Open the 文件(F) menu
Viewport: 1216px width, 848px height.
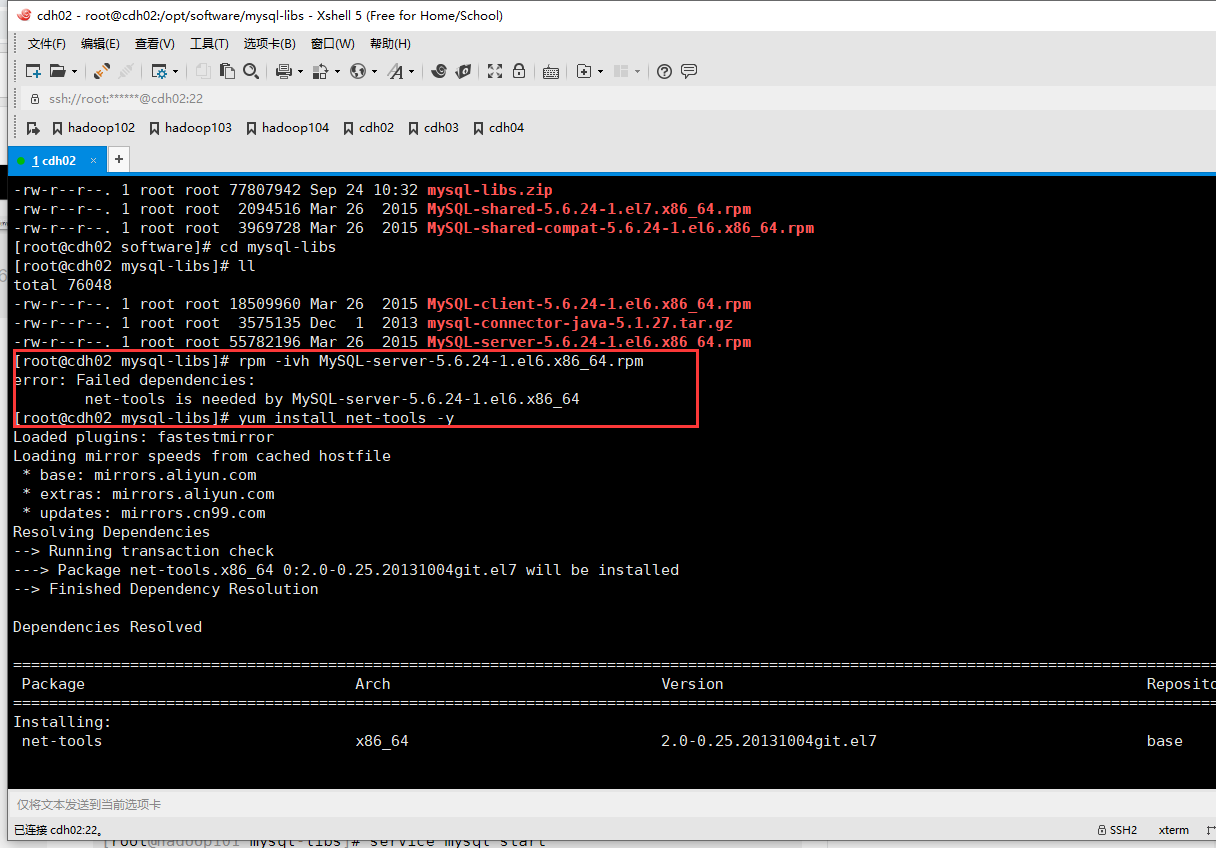(x=47, y=44)
